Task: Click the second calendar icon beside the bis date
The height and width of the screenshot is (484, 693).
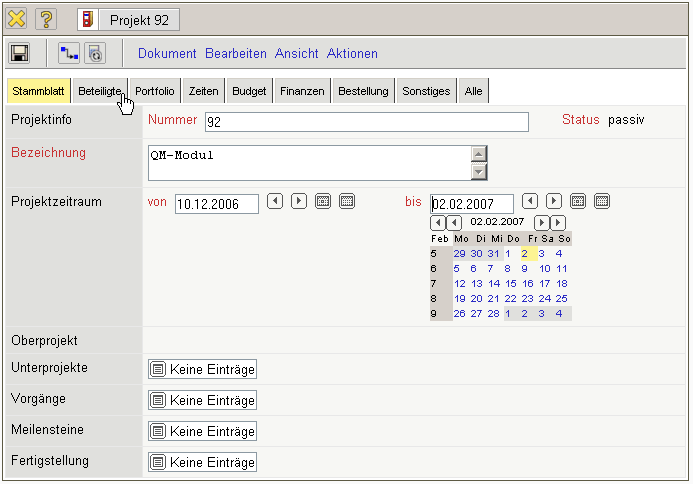Action: point(602,202)
